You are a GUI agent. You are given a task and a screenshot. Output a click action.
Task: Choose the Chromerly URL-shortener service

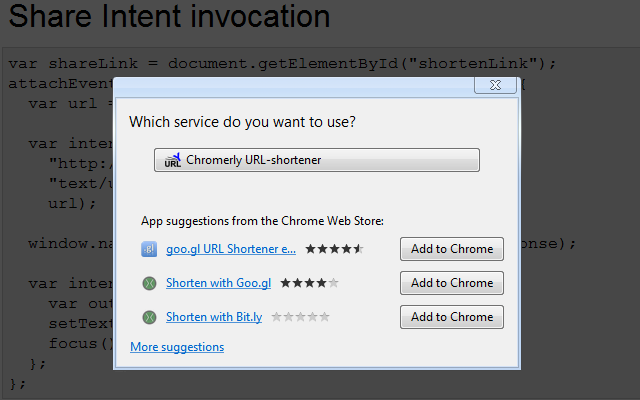tap(317, 160)
